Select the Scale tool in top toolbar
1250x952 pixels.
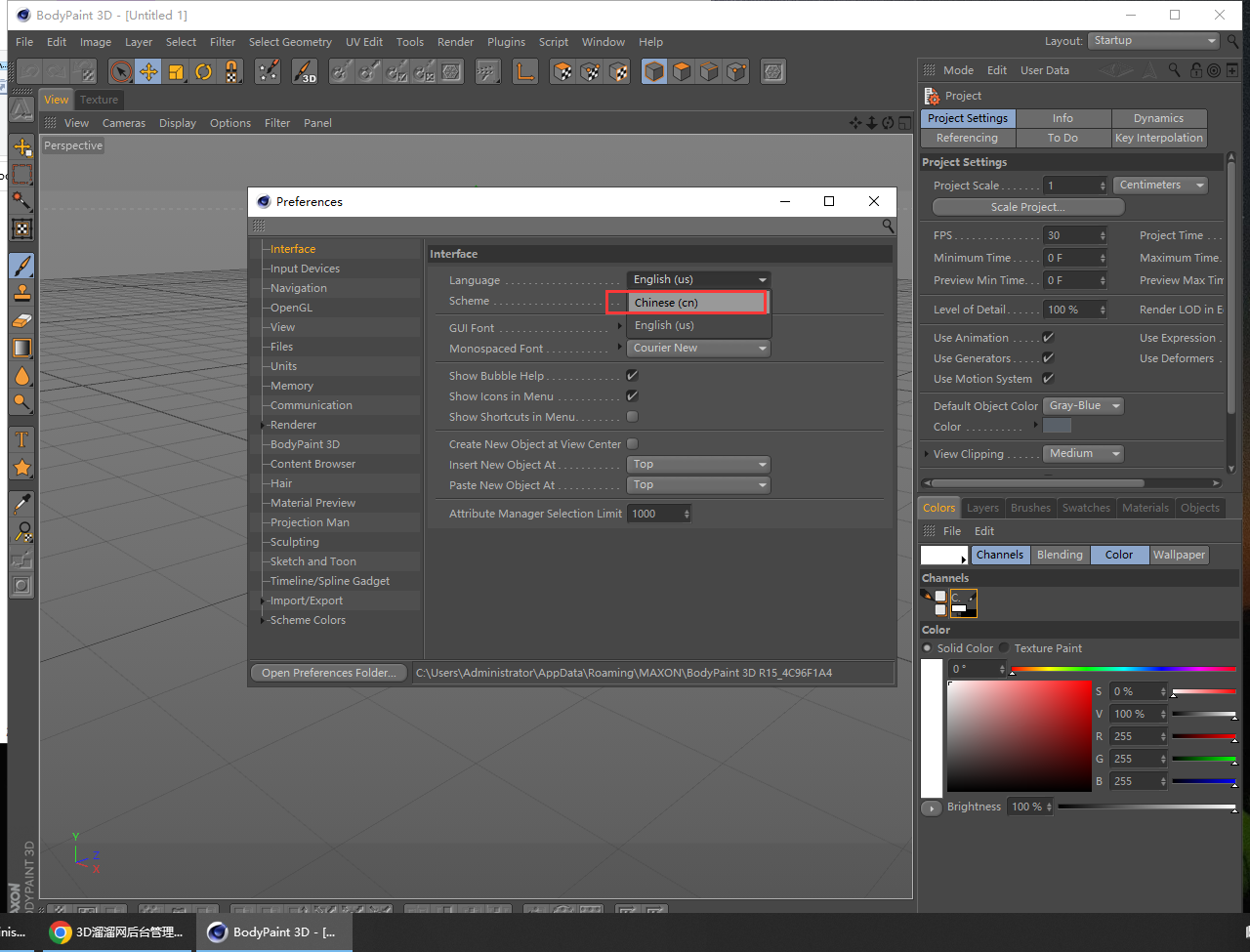(x=176, y=71)
